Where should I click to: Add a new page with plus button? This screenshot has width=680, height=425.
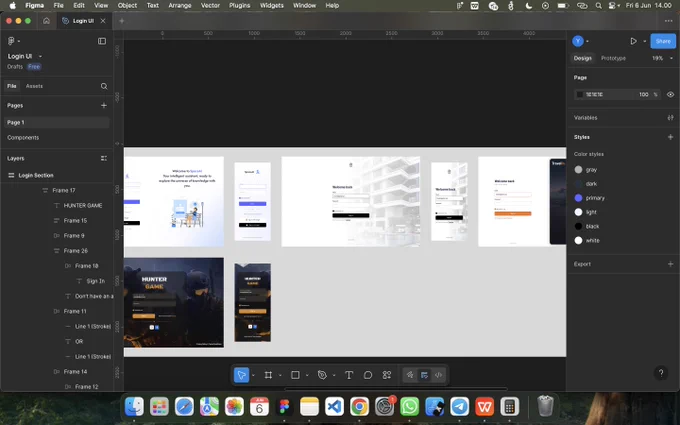(x=104, y=105)
